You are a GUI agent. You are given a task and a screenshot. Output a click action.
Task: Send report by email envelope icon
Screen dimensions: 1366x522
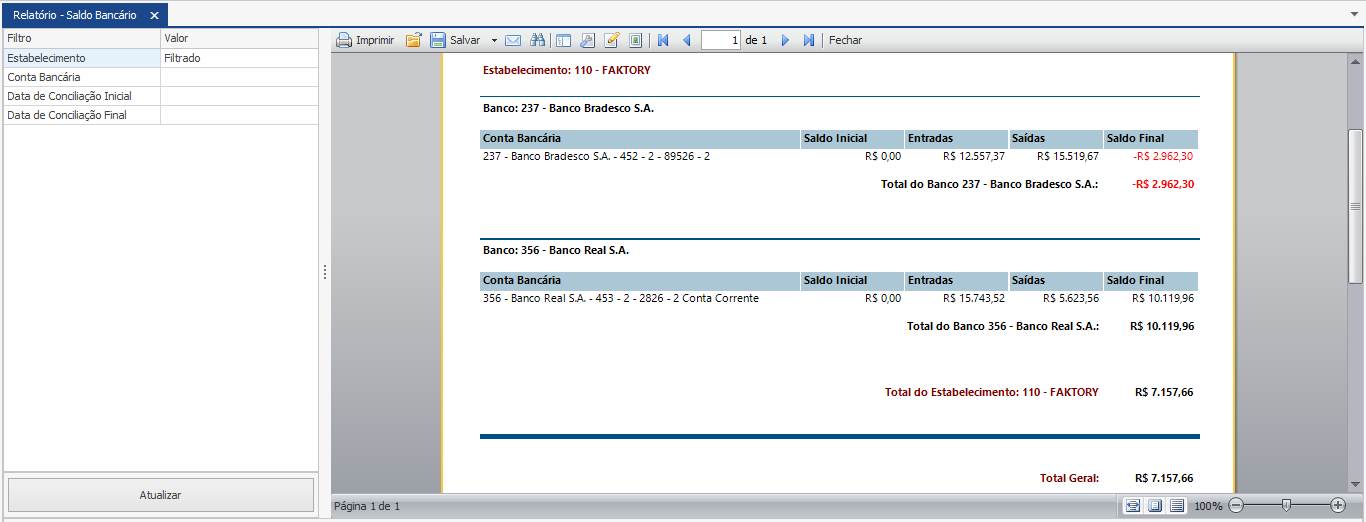(x=513, y=40)
